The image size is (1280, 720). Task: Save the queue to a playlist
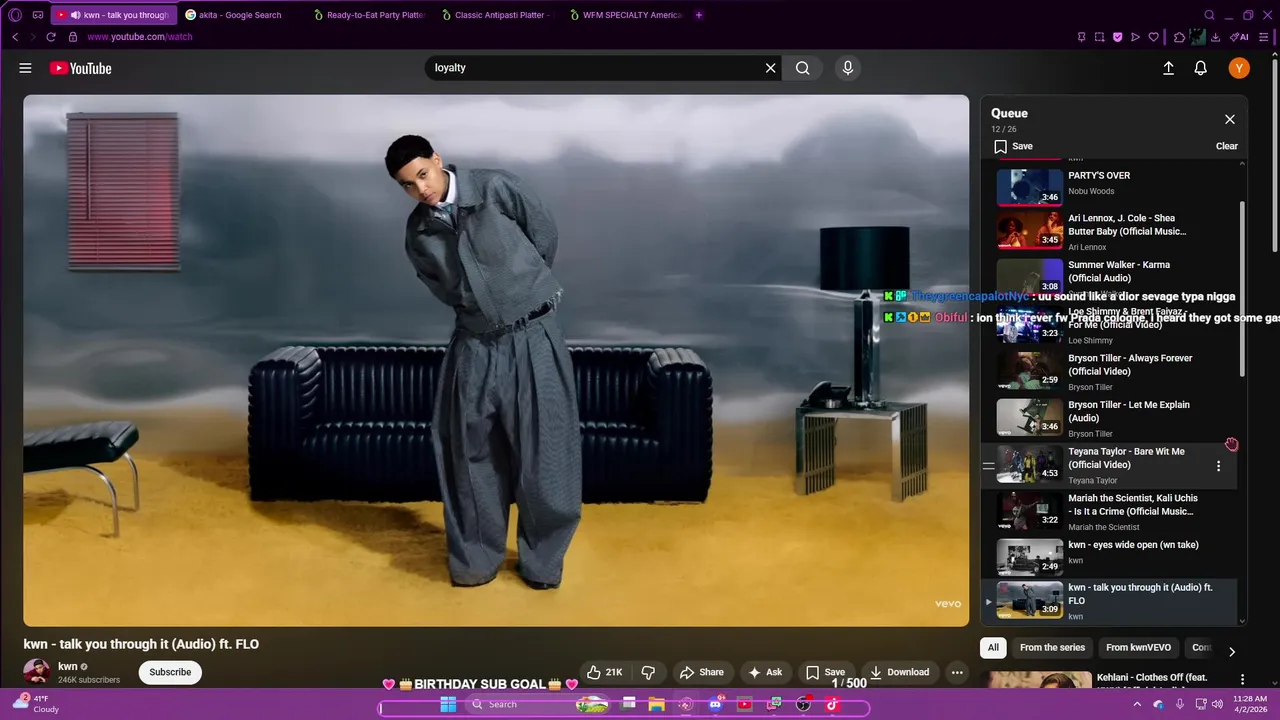click(1013, 146)
